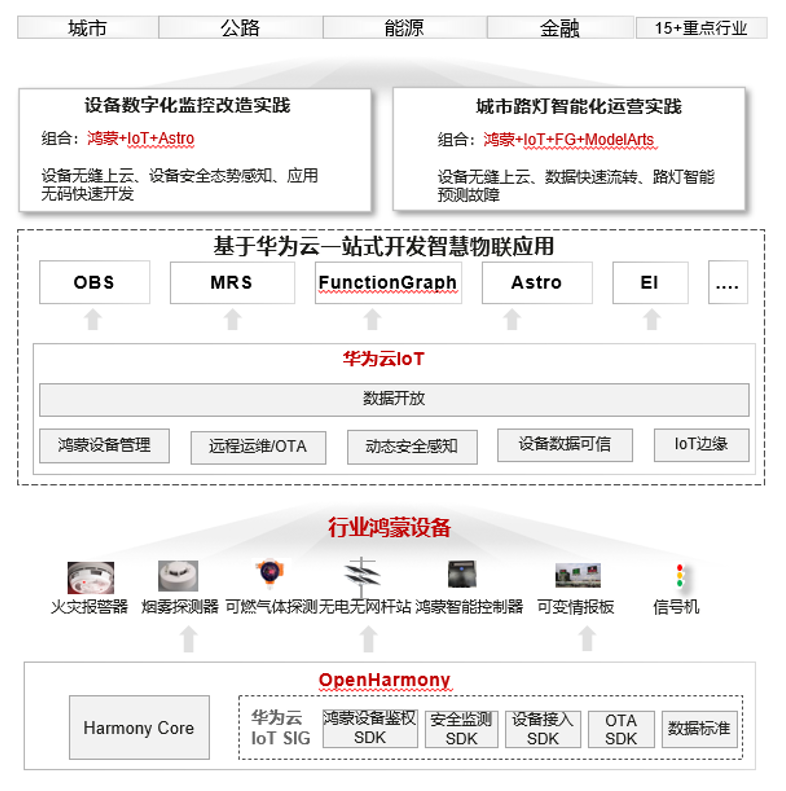Click the up arrow below 可变情报板

click(x=587, y=639)
